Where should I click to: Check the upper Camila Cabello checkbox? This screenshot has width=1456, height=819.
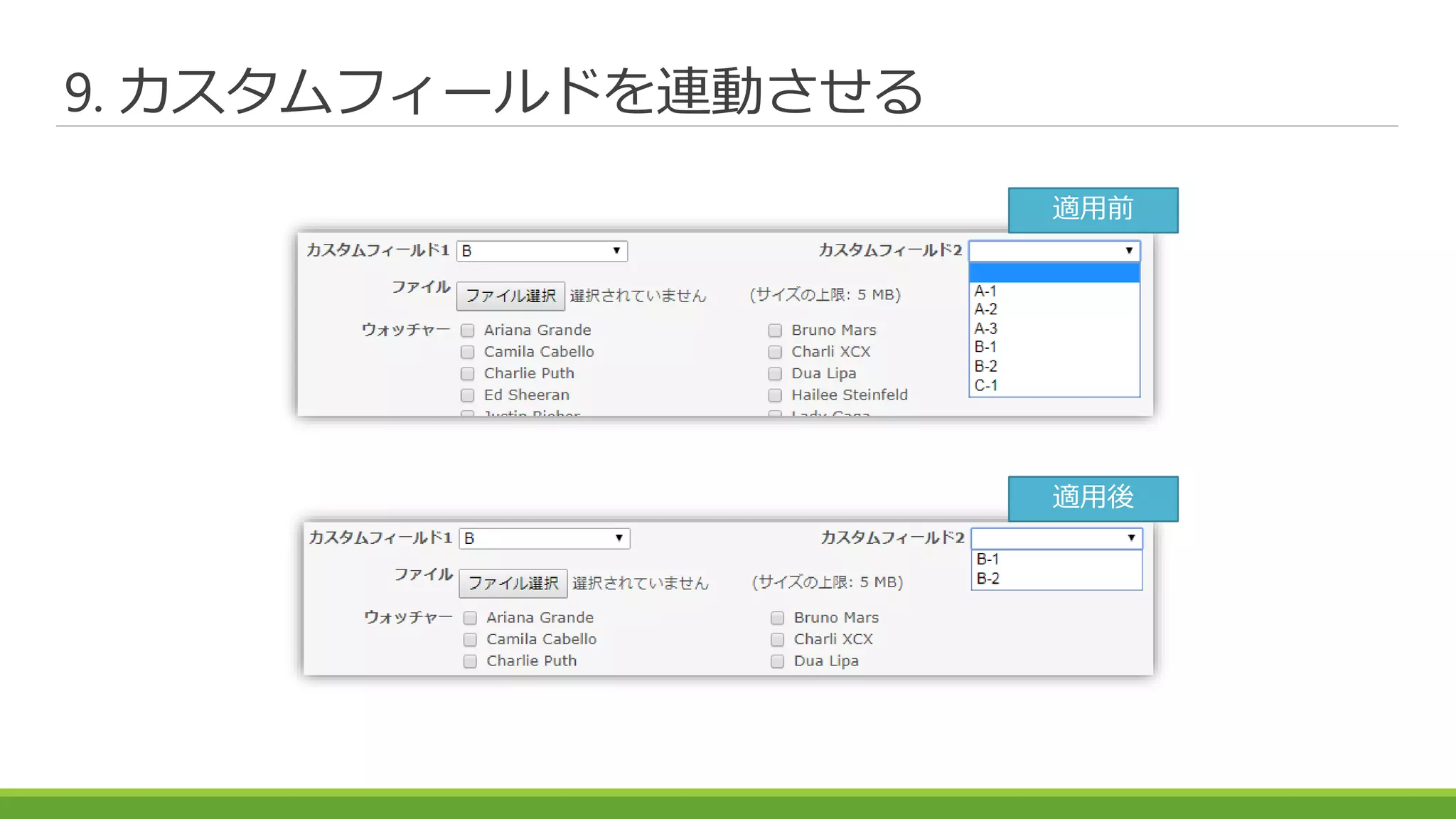point(467,352)
